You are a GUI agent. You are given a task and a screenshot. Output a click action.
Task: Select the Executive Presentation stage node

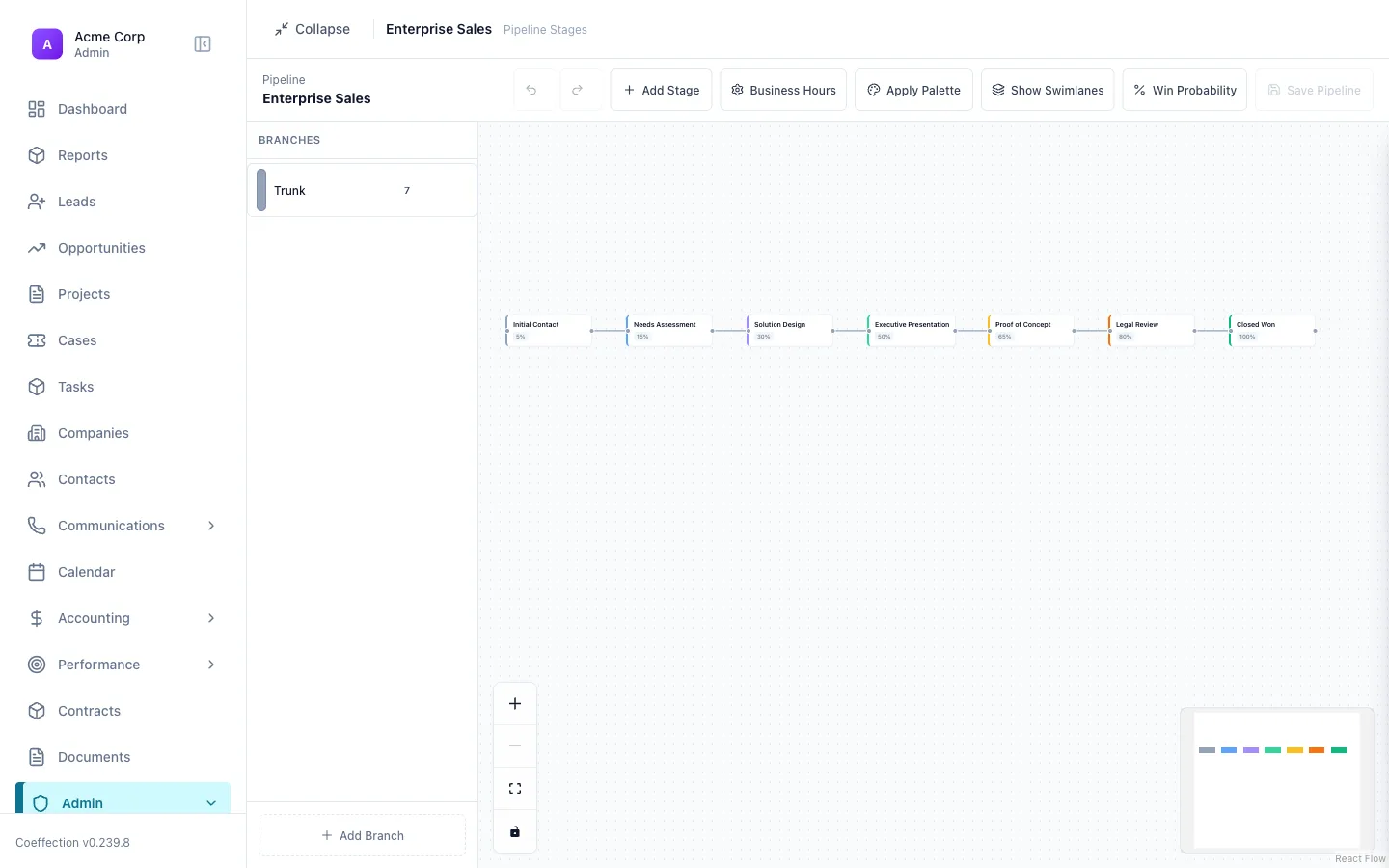[x=912, y=331]
